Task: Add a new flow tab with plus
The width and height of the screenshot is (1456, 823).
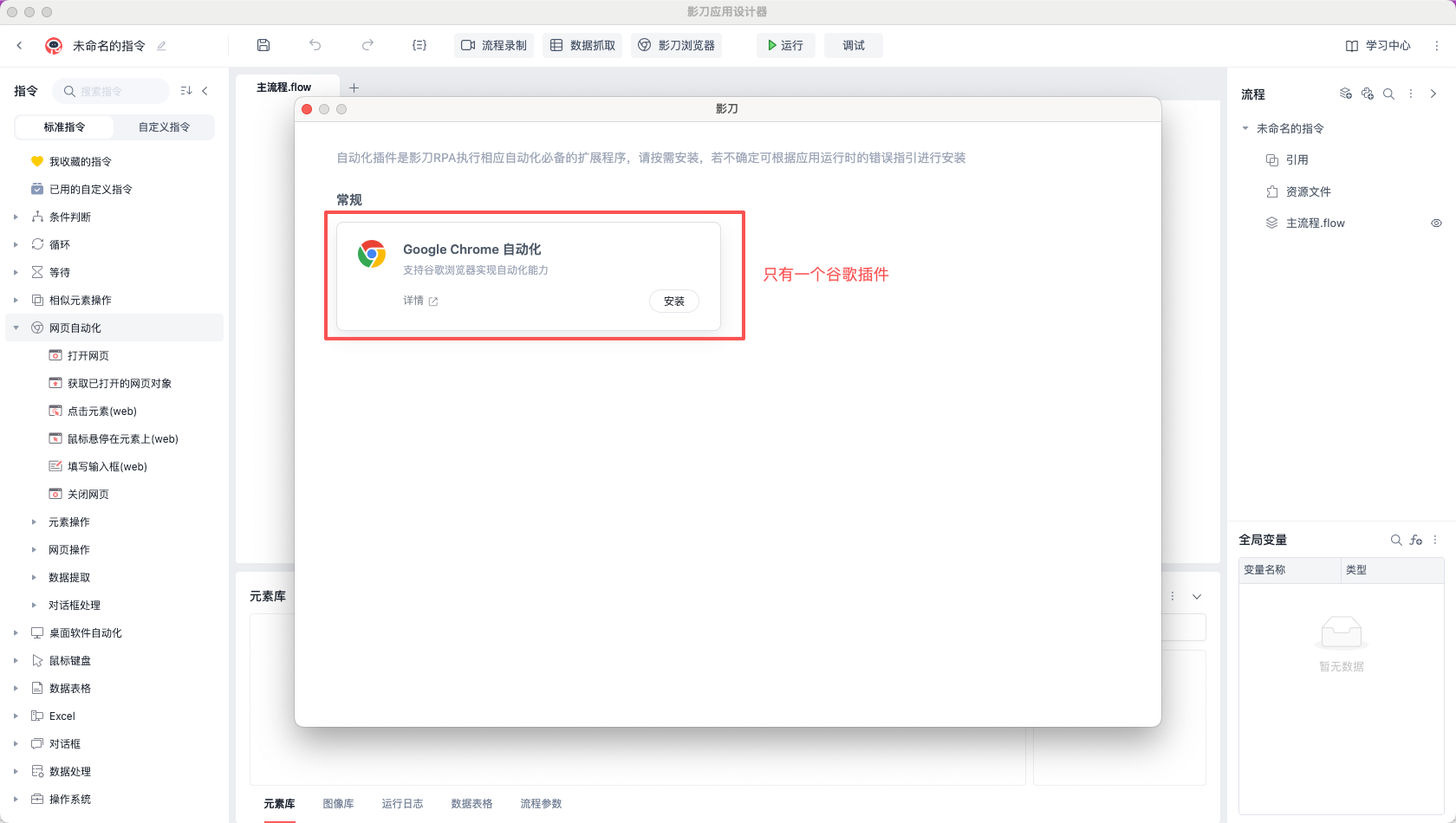Action: click(x=354, y=87)
